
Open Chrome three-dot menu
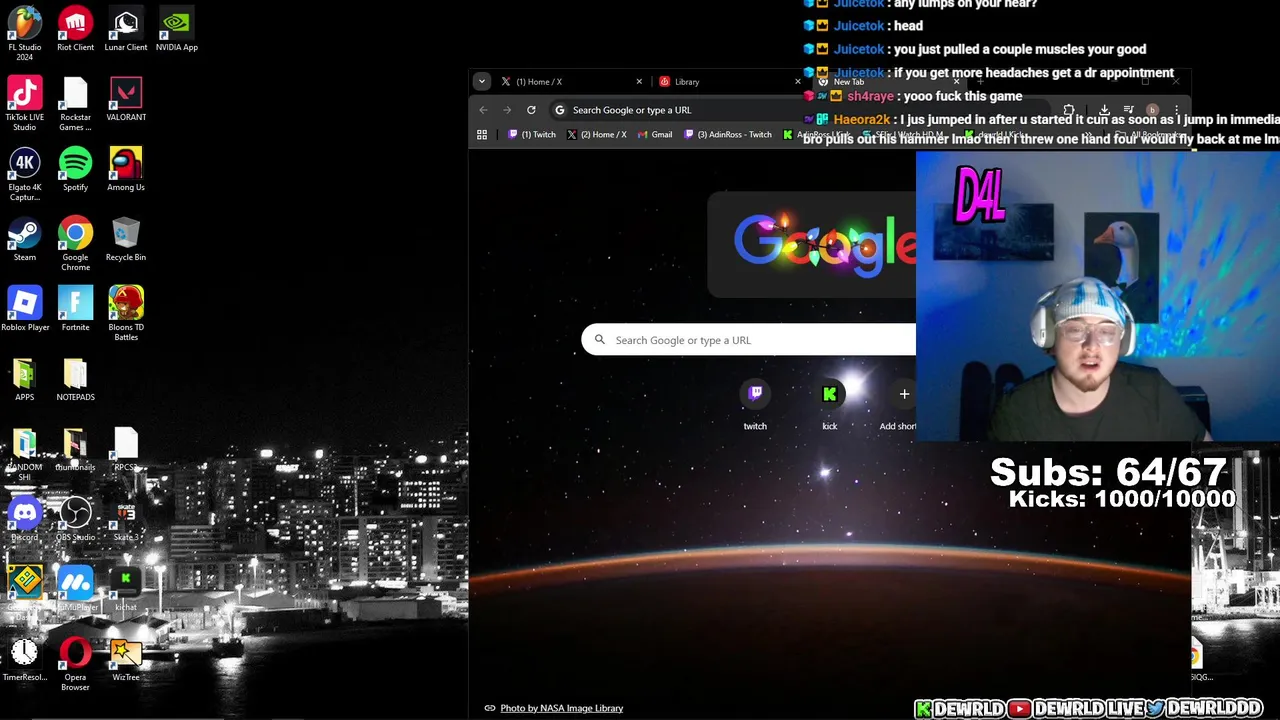(x=1176, y=110)
